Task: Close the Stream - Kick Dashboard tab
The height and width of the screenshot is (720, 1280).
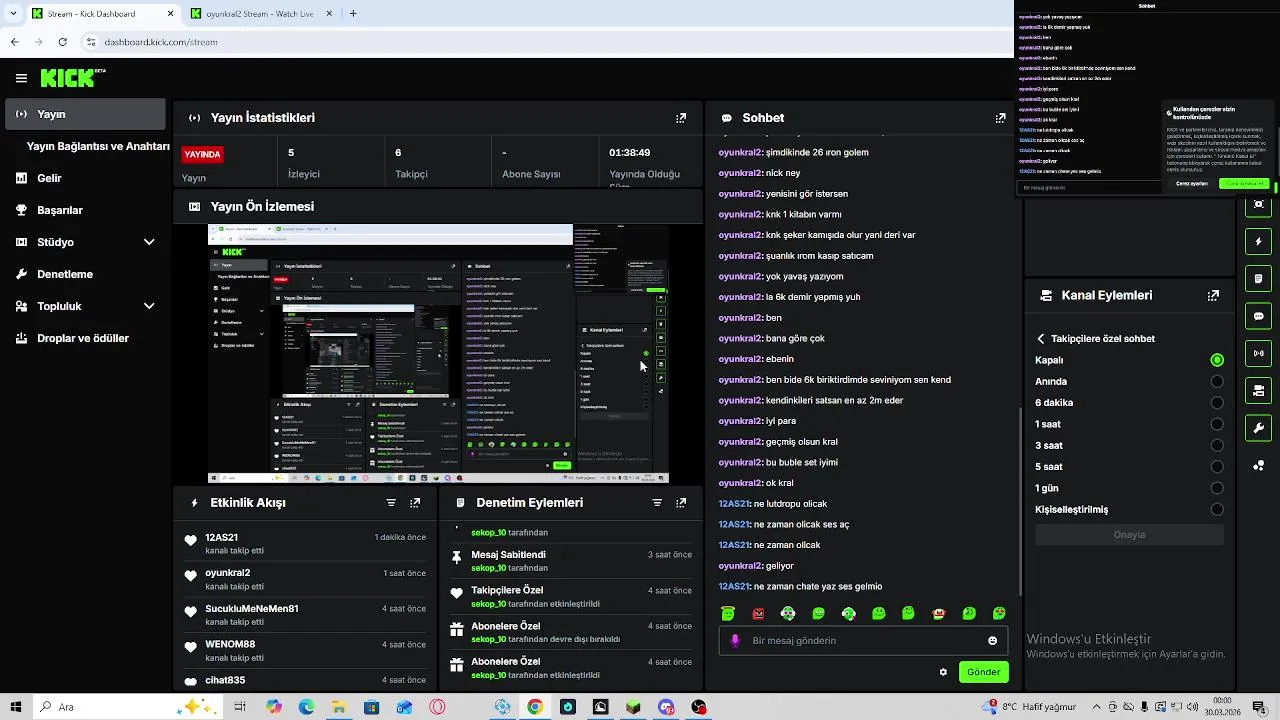Action: click(x=170, y=14)
